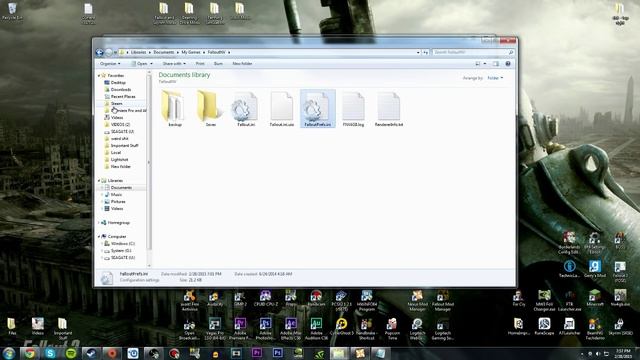
Task: Open the address bar history dropdown
Action: pos(418,52)
